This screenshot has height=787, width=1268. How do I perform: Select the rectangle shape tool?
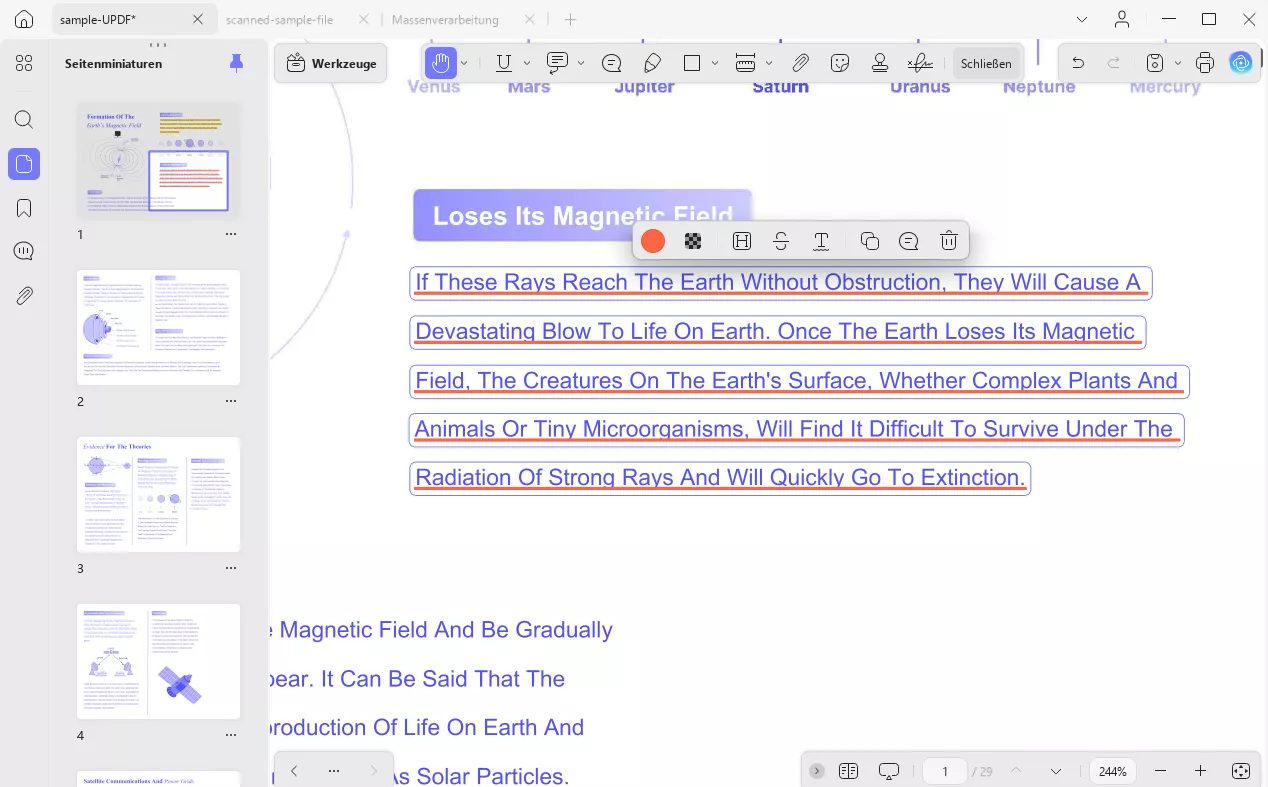(x=692, y=63)
